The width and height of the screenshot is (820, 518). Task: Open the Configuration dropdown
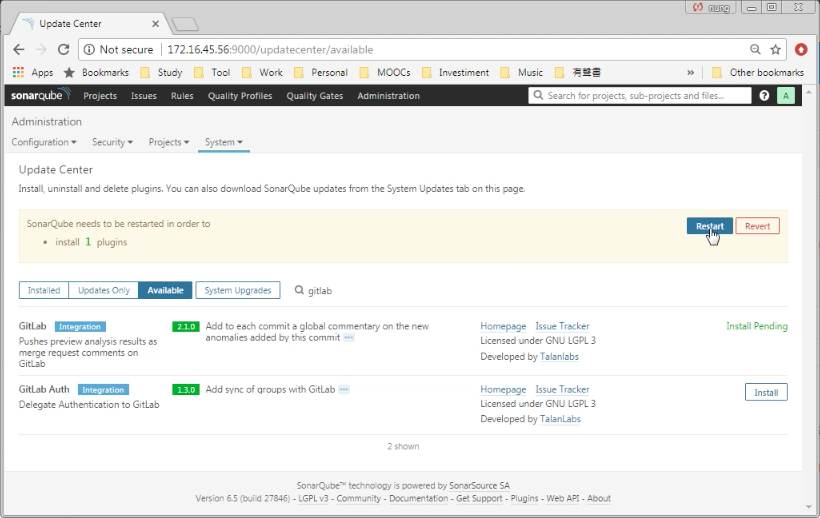44,142
